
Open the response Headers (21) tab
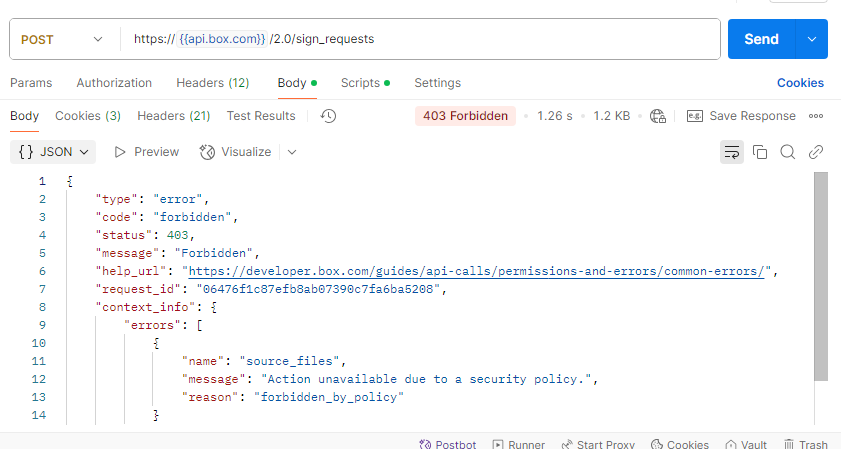coord(174,116)
